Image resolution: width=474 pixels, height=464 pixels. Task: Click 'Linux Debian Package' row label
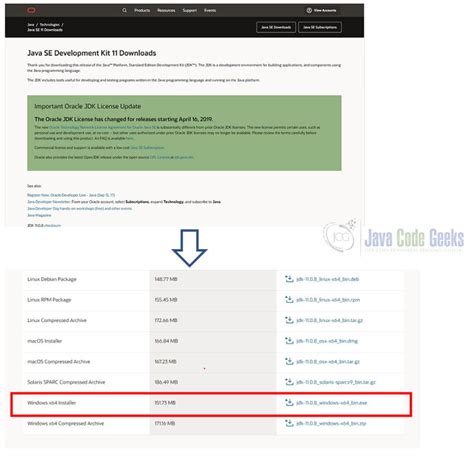click(52, 279)
